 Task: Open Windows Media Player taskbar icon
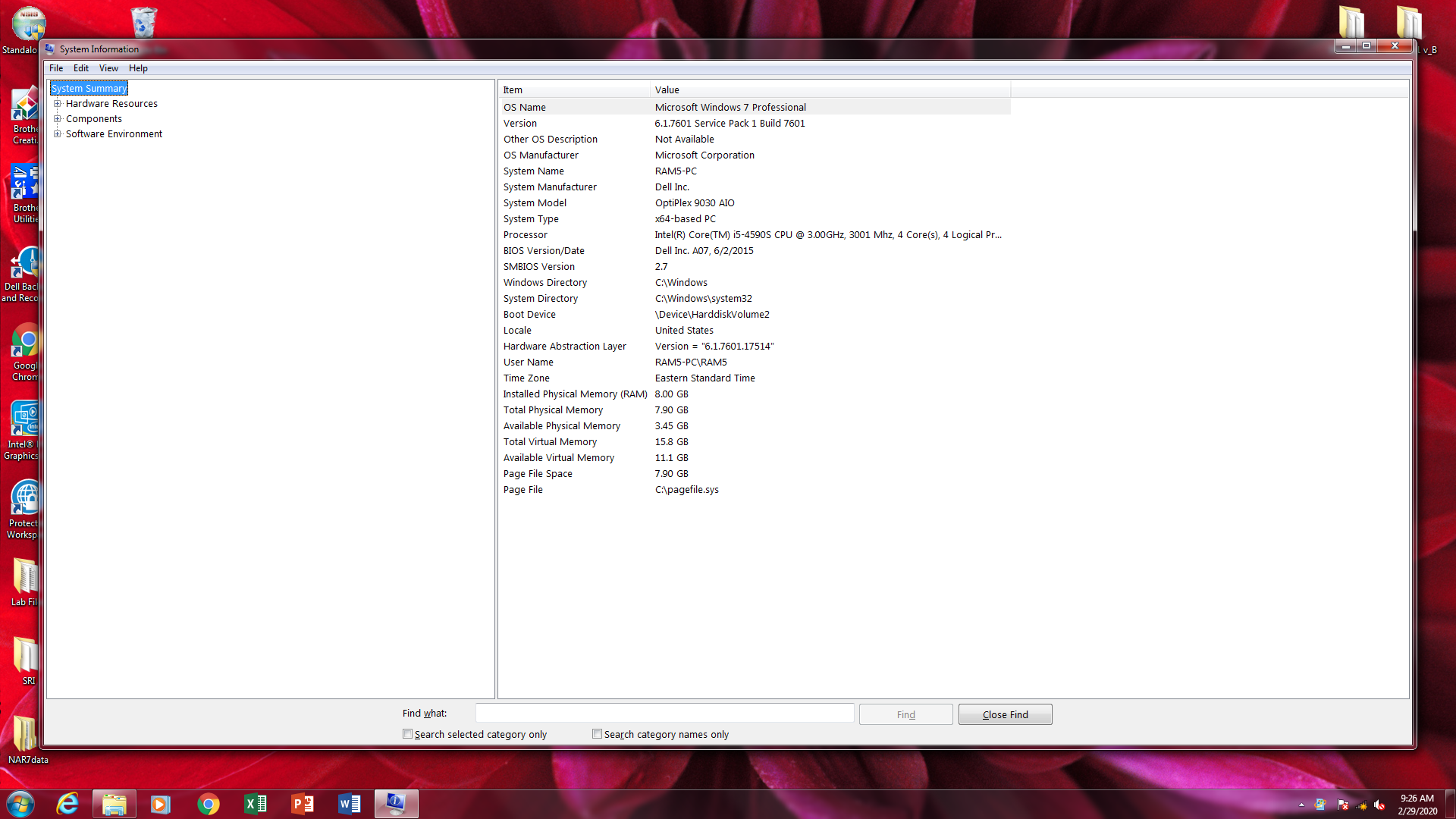161,804
